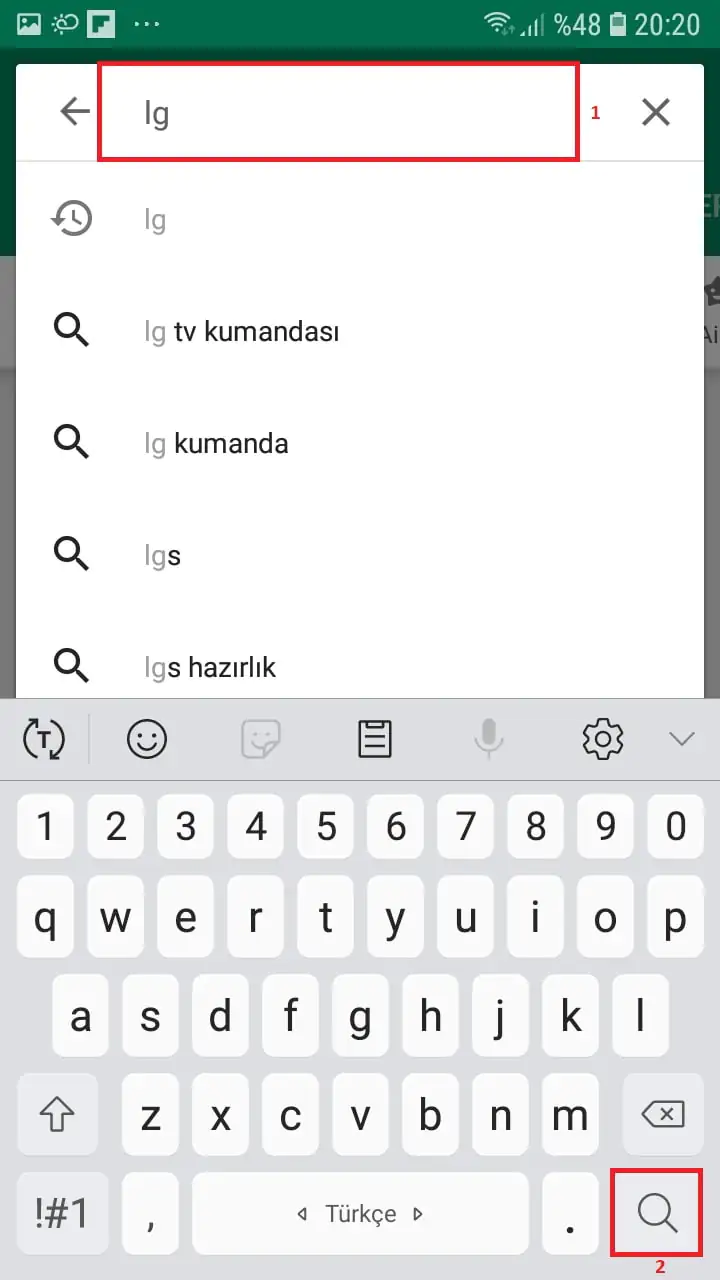Image resolution: width=720 pixels, height=1280 pixels.
Task: Open the clipboard icon on keyboard toolbar
Action: point(374,740)
